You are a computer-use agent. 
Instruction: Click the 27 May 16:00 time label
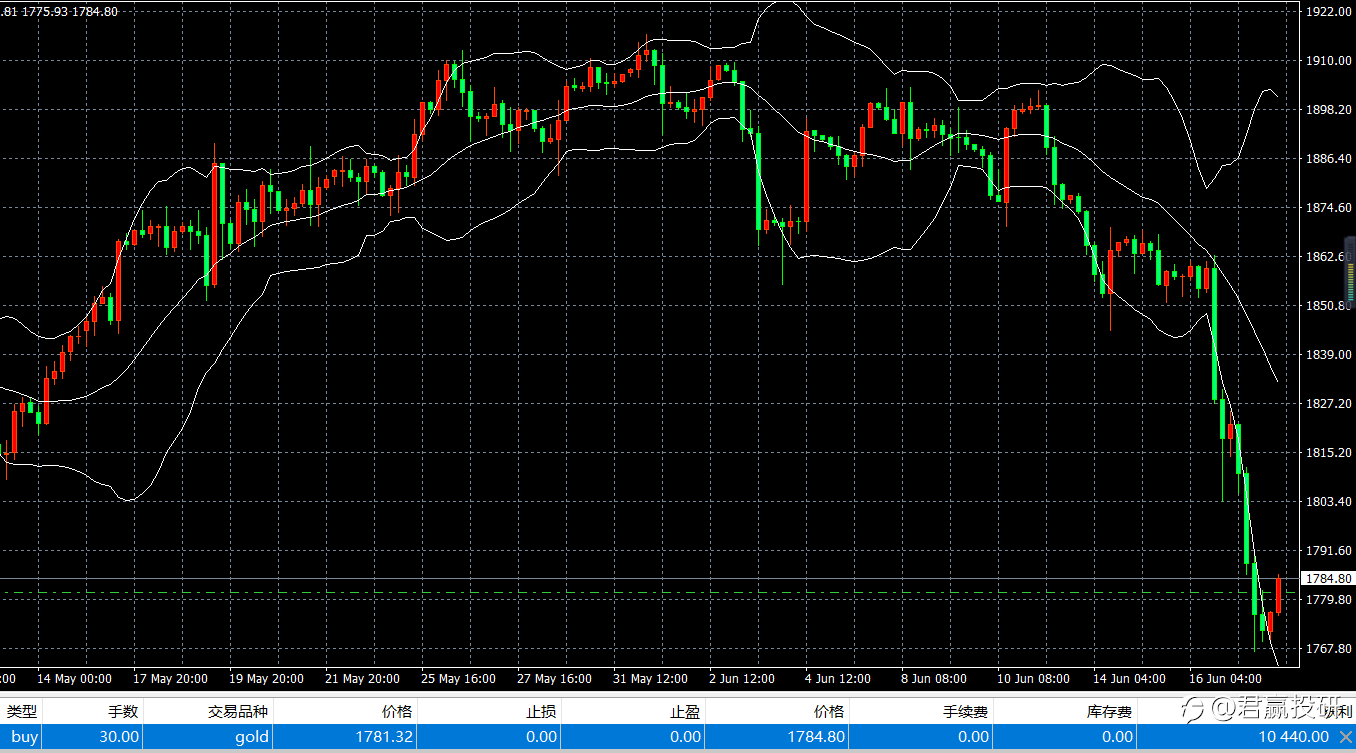point(554,679)
